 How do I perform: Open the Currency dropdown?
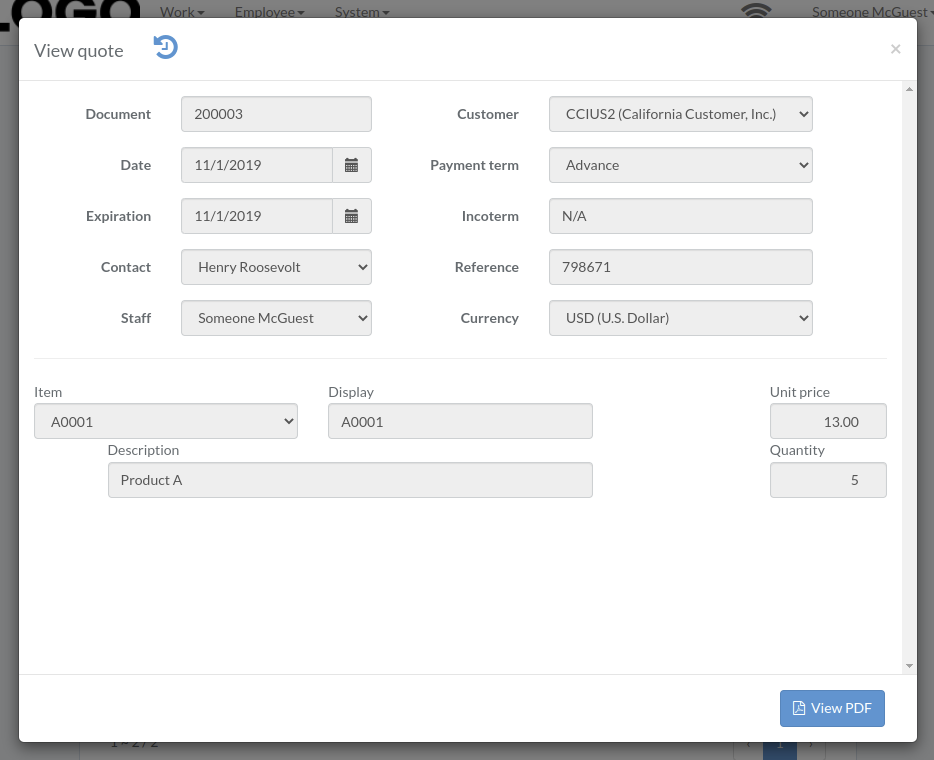point(680,318)
